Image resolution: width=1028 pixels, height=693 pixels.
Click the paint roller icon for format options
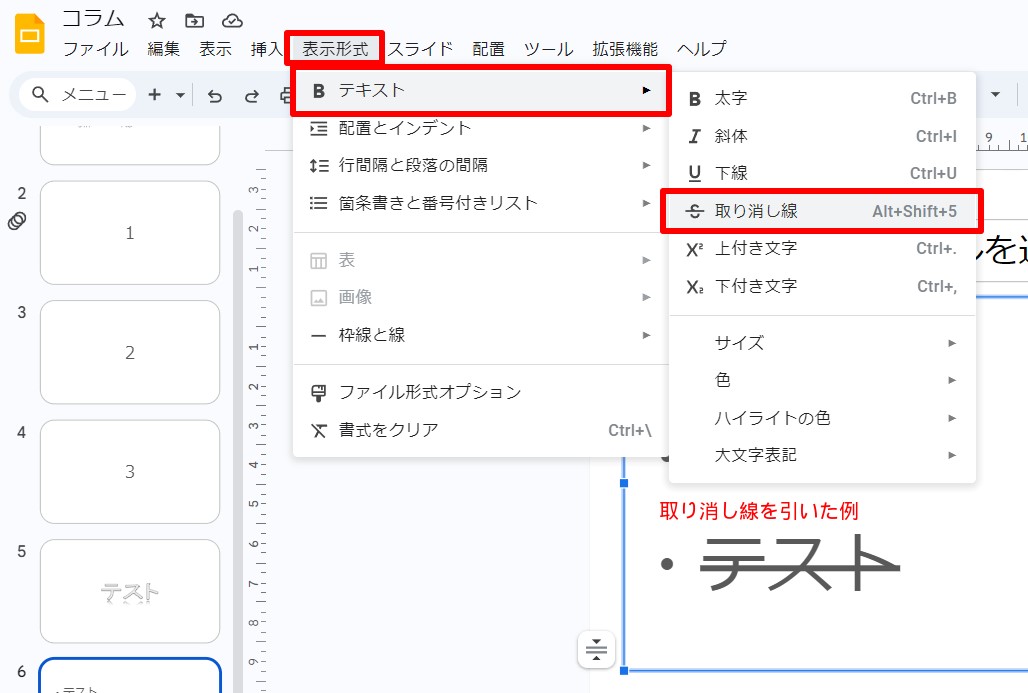[319, 393]
